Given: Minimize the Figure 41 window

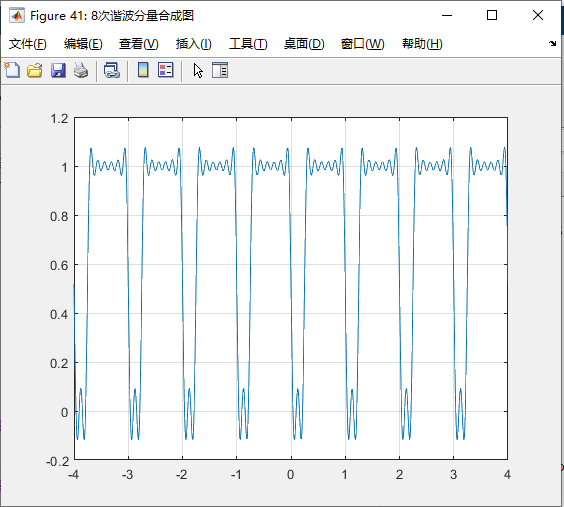Looking at the screenshot, I should coord(447,15).
